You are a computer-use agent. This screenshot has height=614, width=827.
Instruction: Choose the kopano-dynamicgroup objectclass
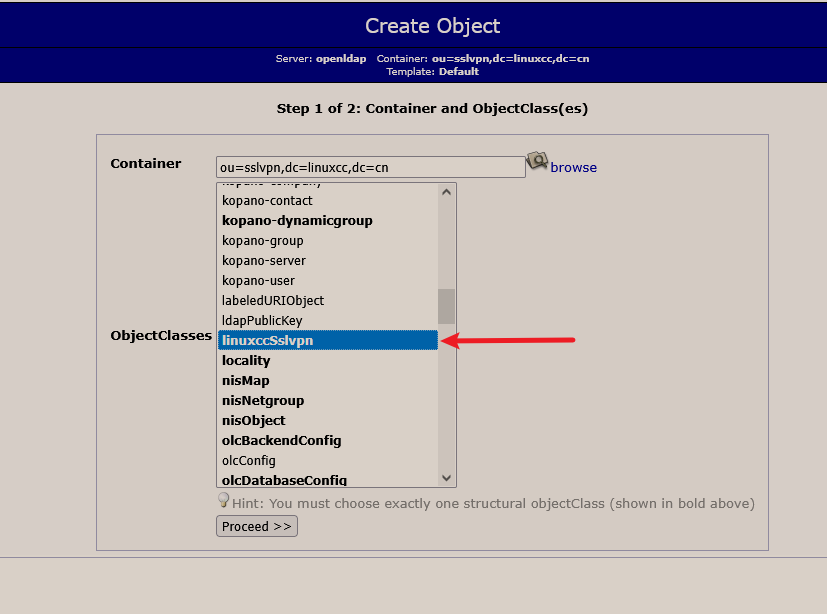328,220
